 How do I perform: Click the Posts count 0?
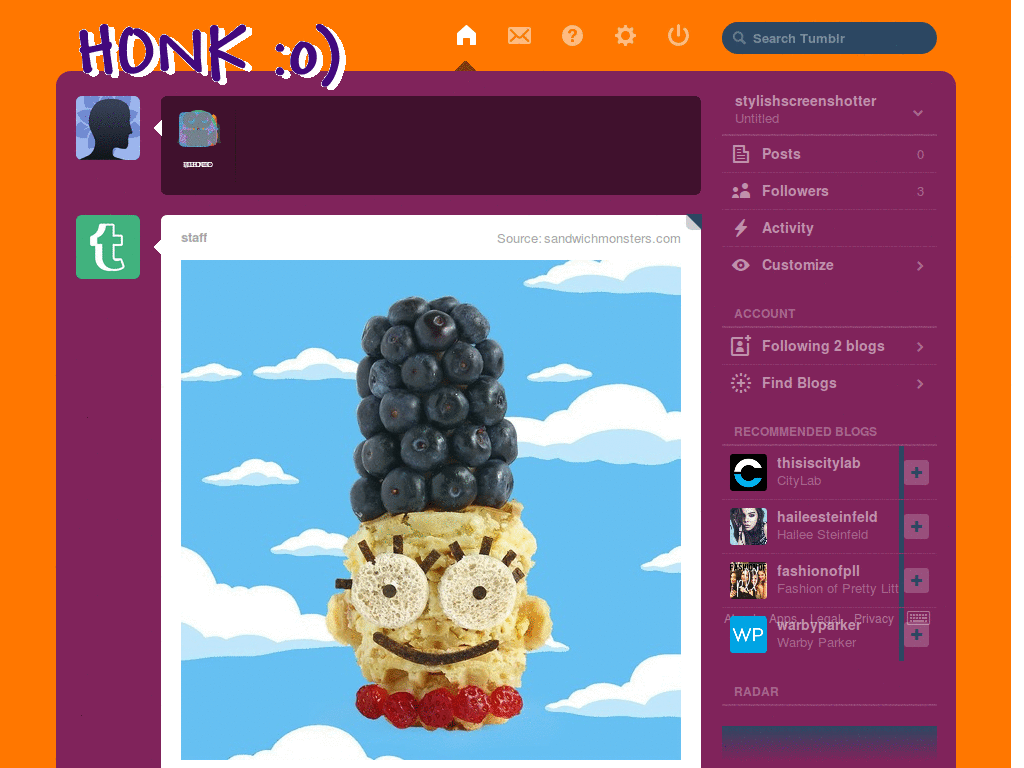click(x=920, y=155)
